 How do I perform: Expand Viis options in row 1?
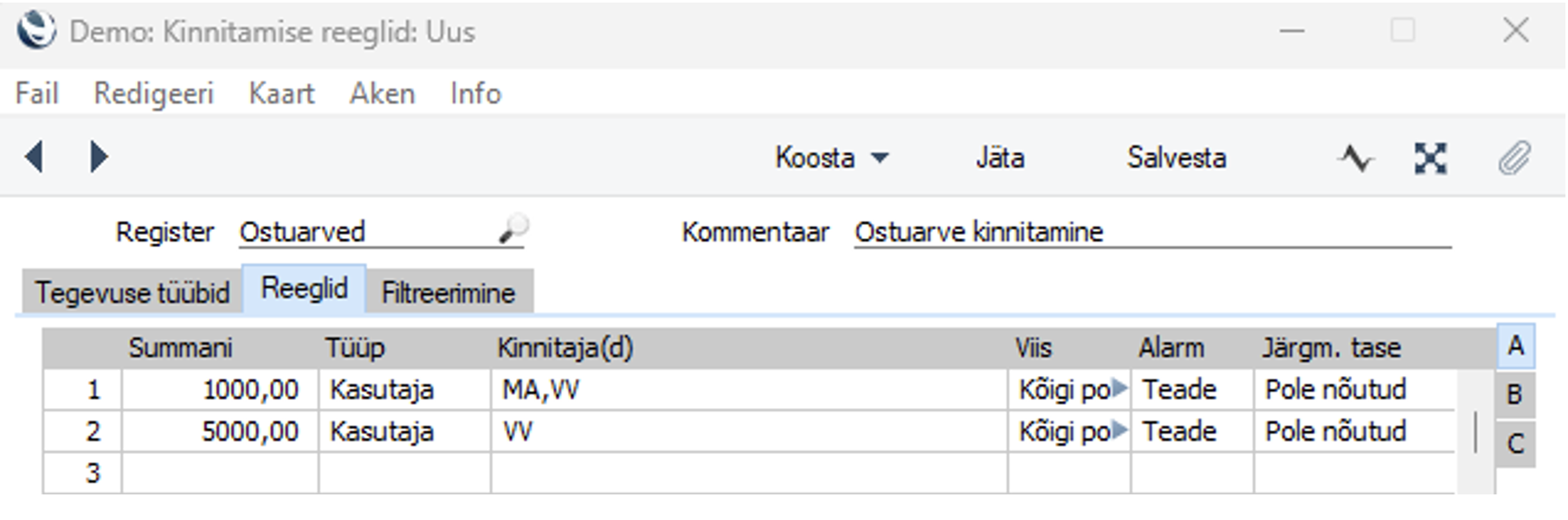(x=1118, y=388)
